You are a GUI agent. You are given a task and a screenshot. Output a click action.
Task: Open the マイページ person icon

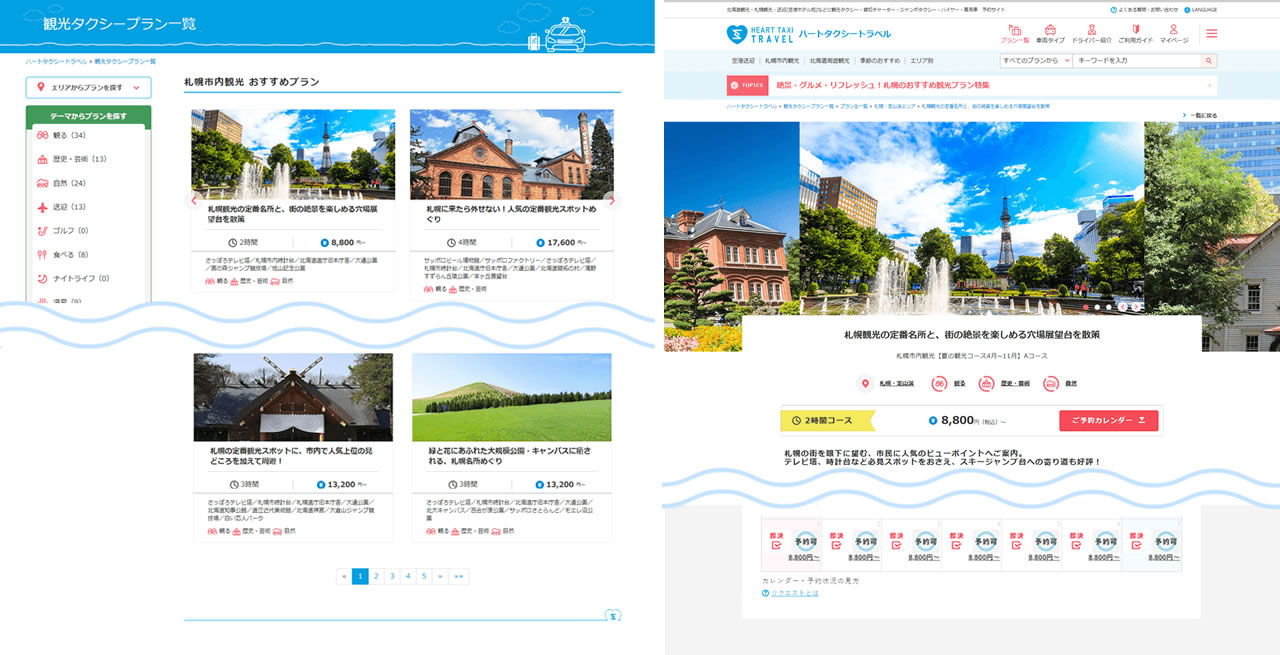tap(1174, 34)
